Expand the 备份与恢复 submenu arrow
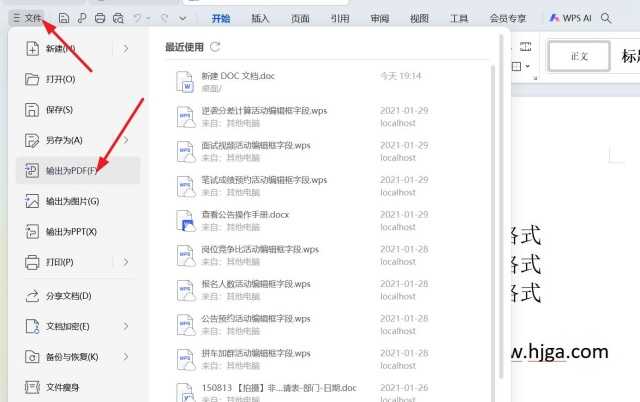This screenshot has height=402, width=640. (126, 357)
